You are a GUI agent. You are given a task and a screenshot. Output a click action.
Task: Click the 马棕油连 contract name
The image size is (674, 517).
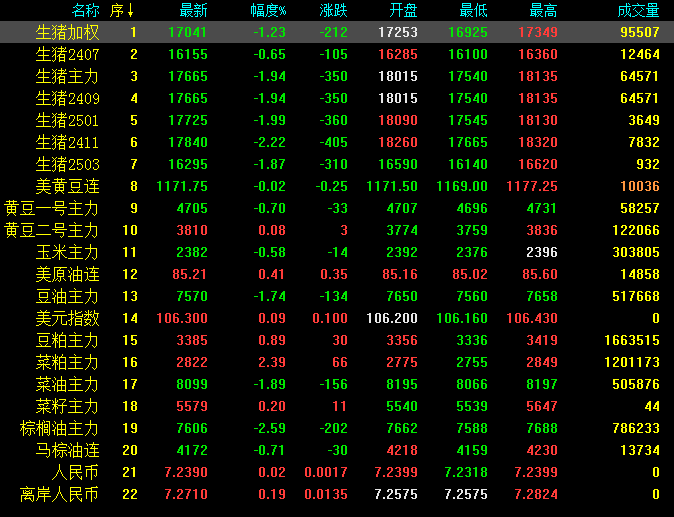(67, 450)
